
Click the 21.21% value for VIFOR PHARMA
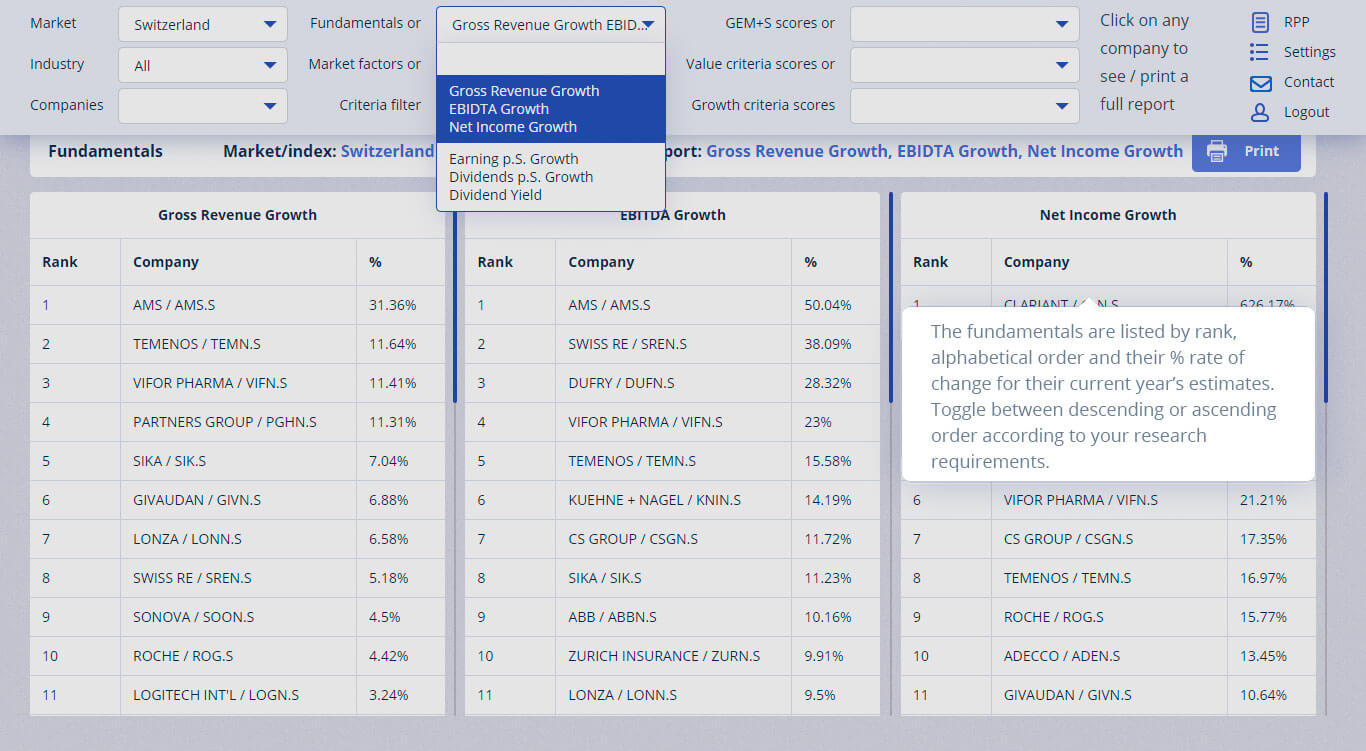pos(1264,500)
